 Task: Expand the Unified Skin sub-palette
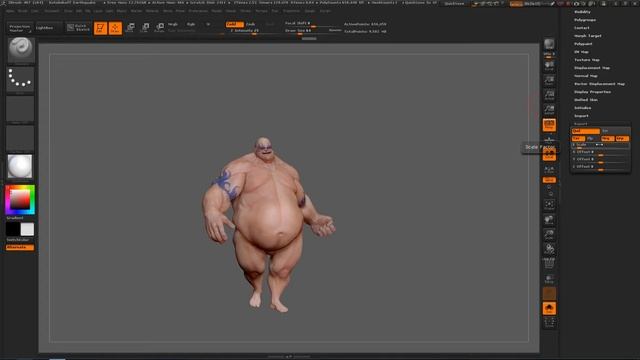[586, 100]
